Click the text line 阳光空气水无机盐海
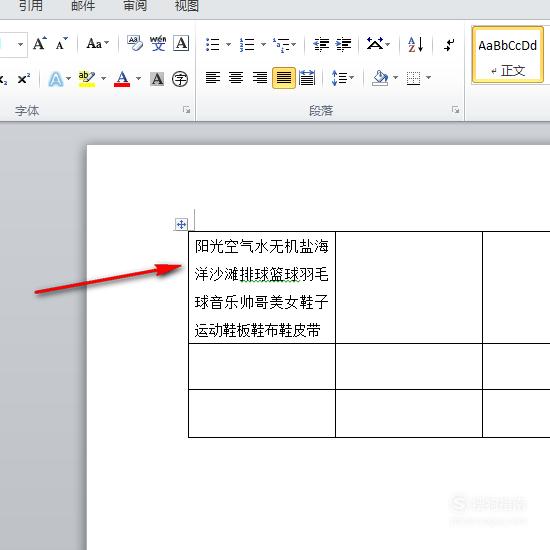The height and width of the screenshot is (550, 550). [262, 247]
